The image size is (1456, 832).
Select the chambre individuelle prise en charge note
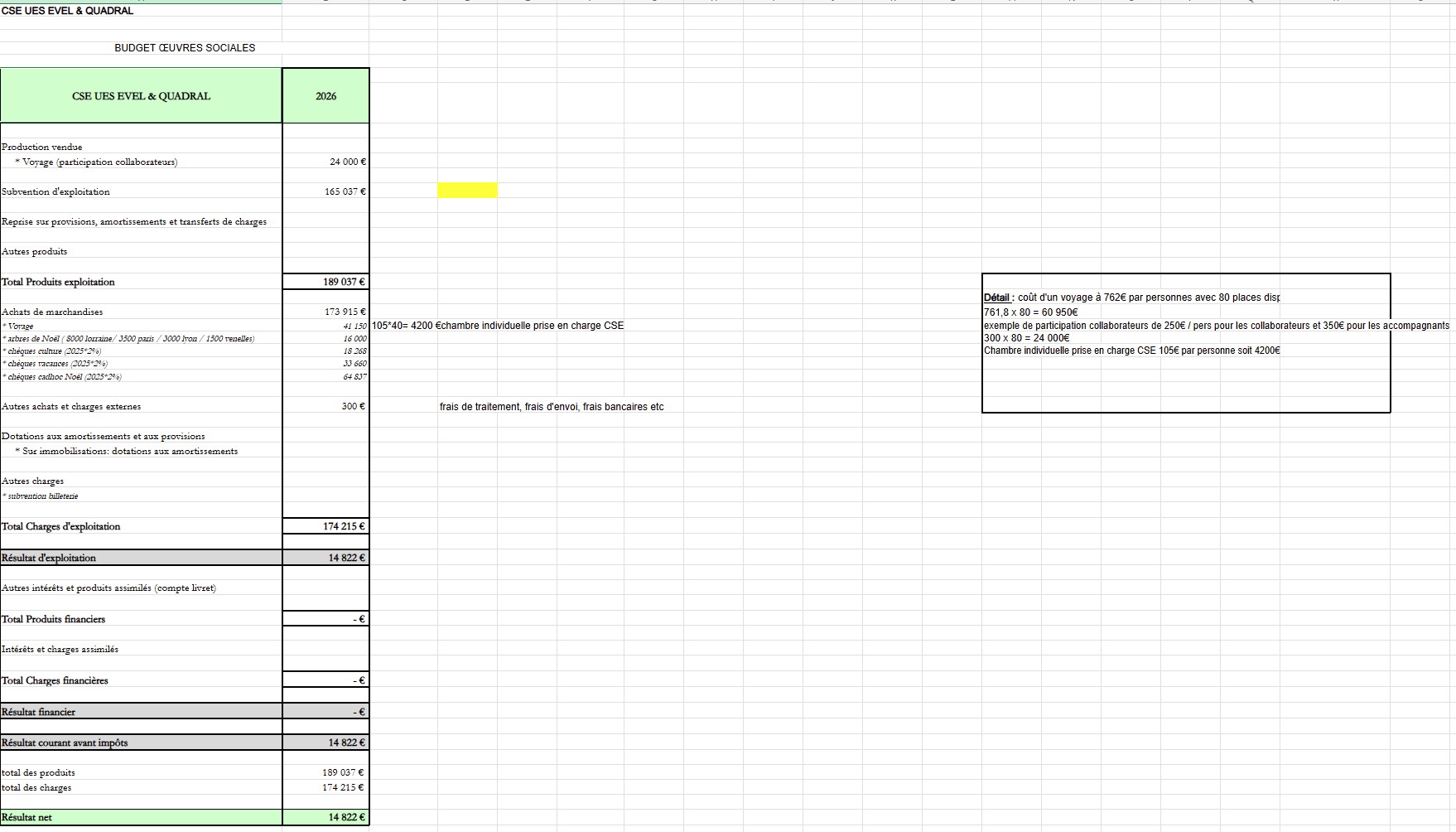coord(498,326)
